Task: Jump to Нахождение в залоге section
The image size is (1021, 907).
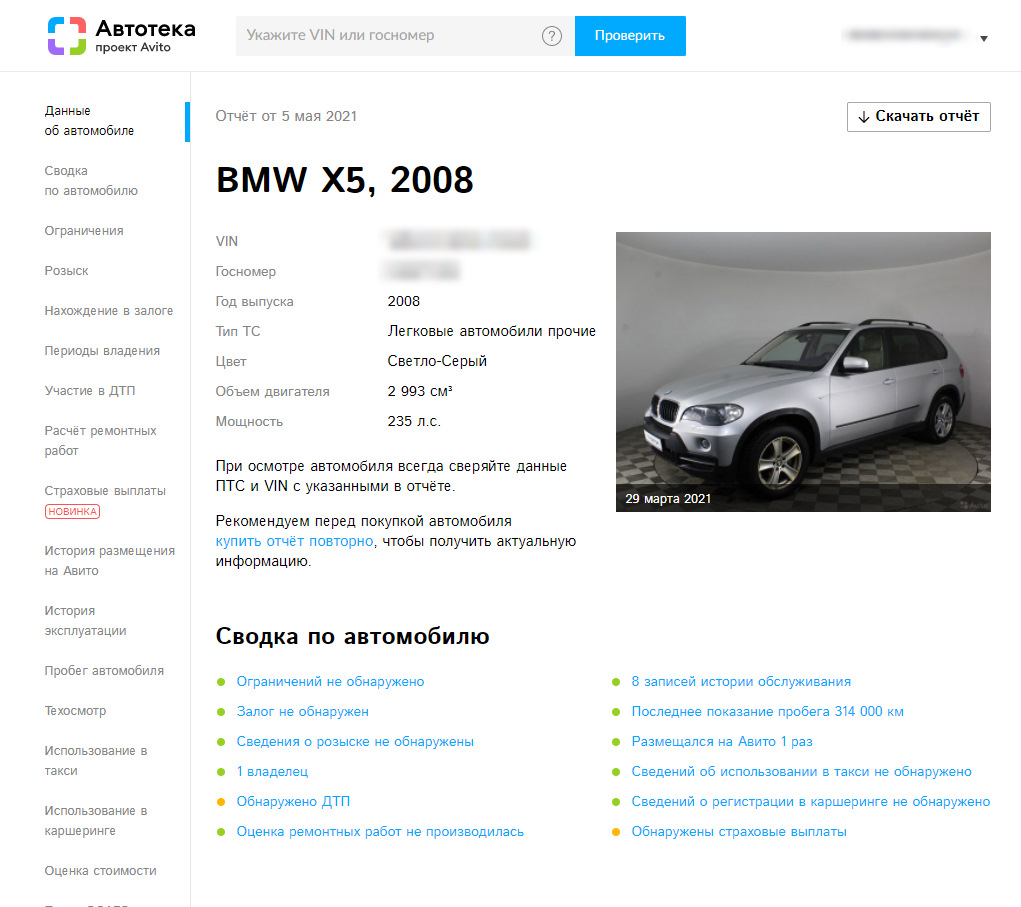Action: coord(109,311)
